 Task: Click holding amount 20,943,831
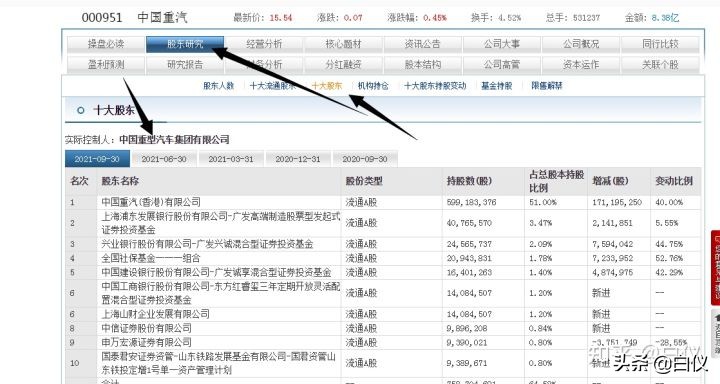469,258
